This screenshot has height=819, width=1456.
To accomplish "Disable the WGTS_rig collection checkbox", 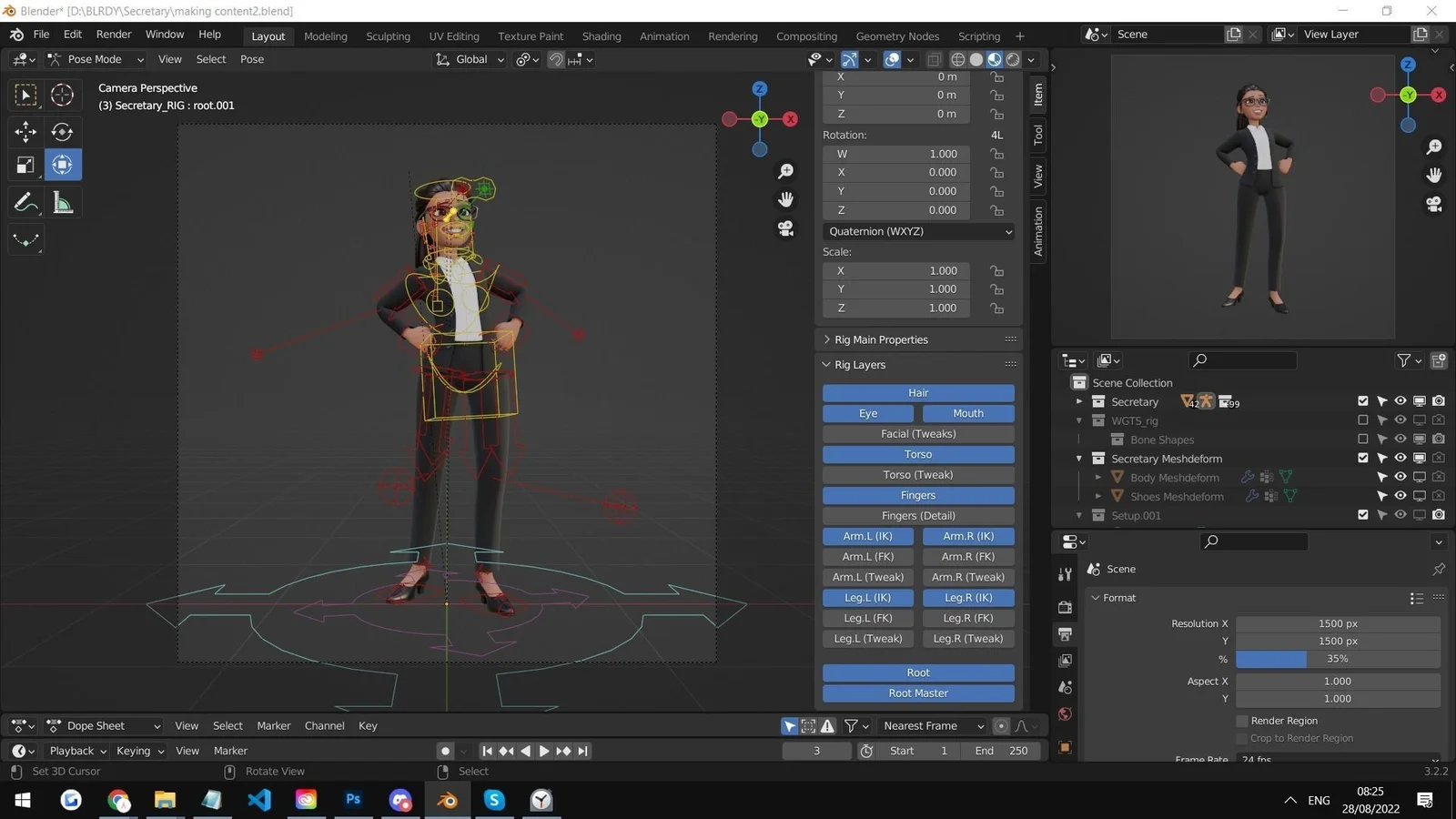I will pyautogui.click(x=1362, y=420).
